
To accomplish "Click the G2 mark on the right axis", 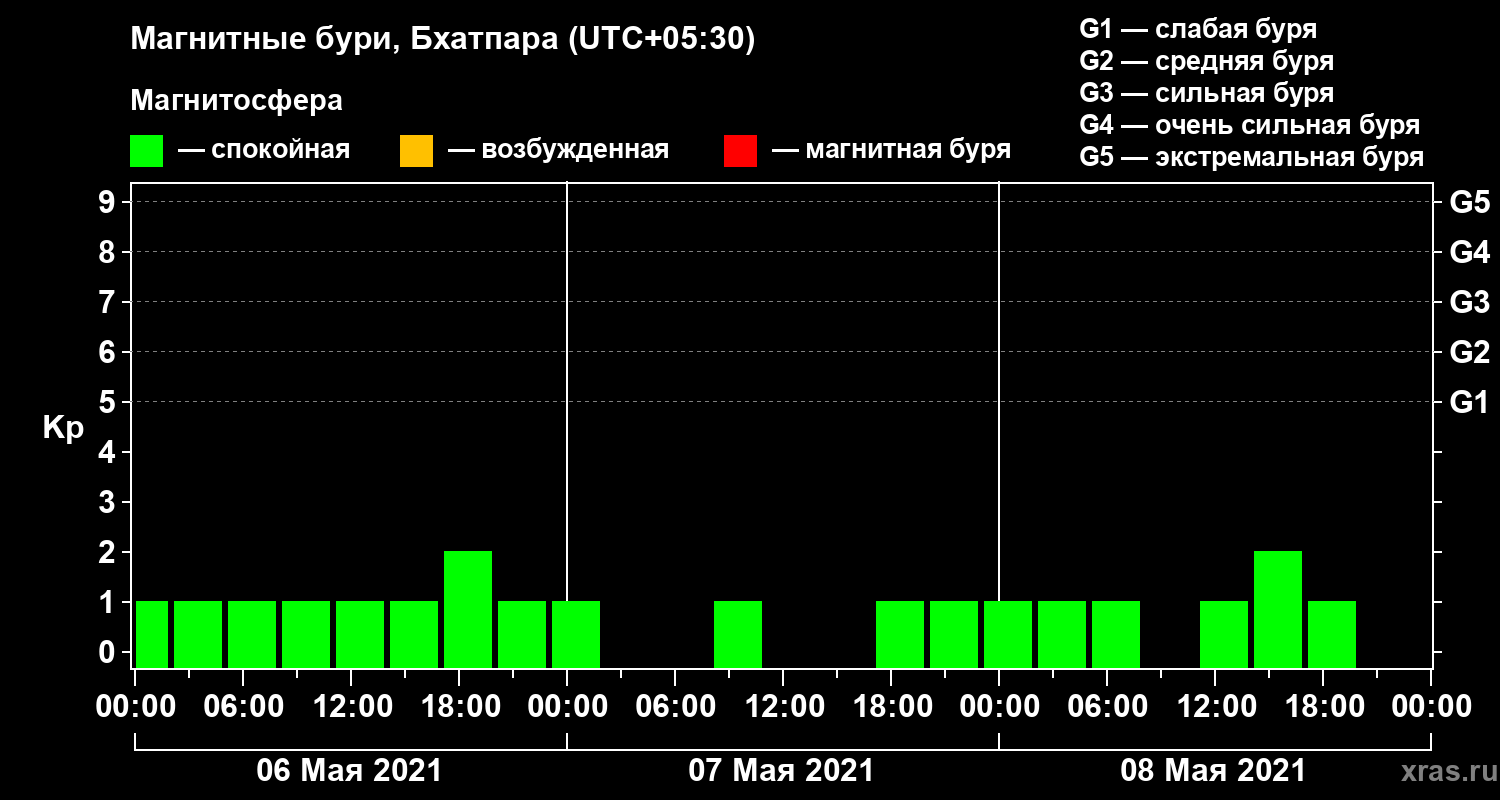I will (1469, 352).
